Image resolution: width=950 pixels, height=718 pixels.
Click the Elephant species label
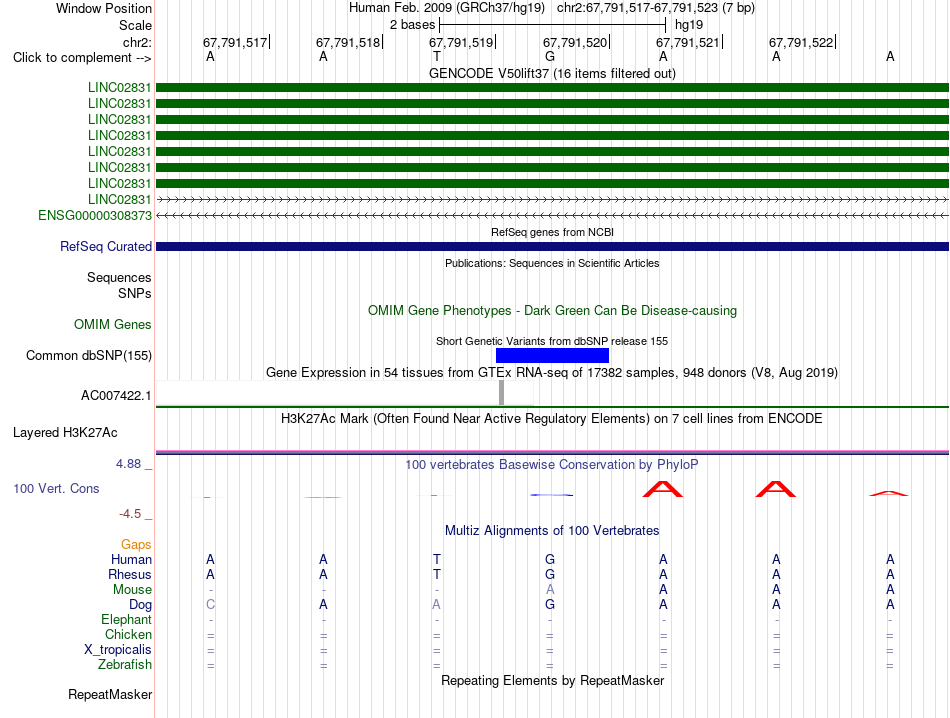126,619
